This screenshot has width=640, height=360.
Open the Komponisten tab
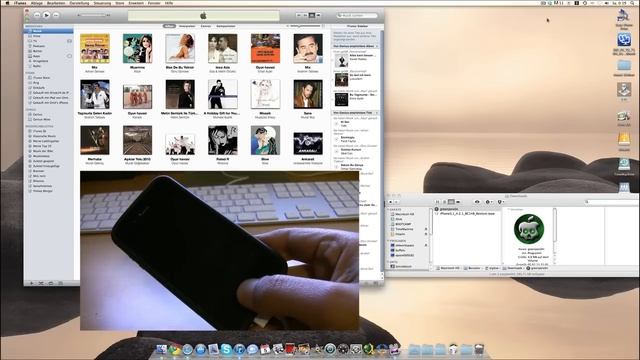tap(226, 26)
